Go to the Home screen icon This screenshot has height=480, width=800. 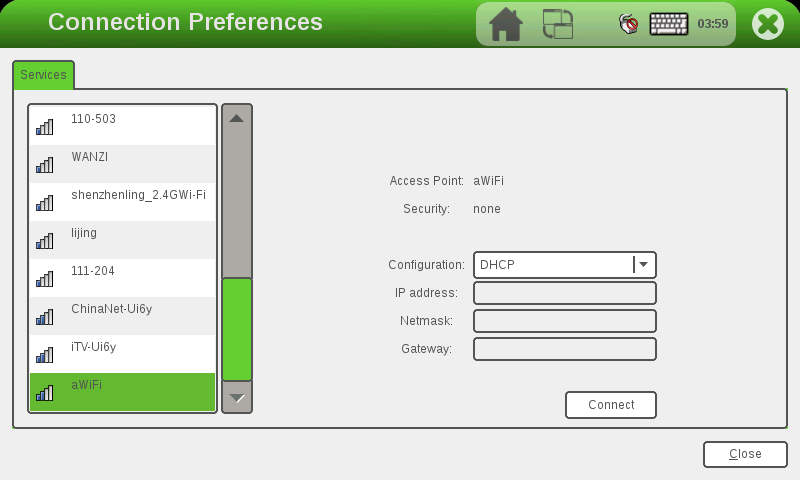(x=506, y=24)
